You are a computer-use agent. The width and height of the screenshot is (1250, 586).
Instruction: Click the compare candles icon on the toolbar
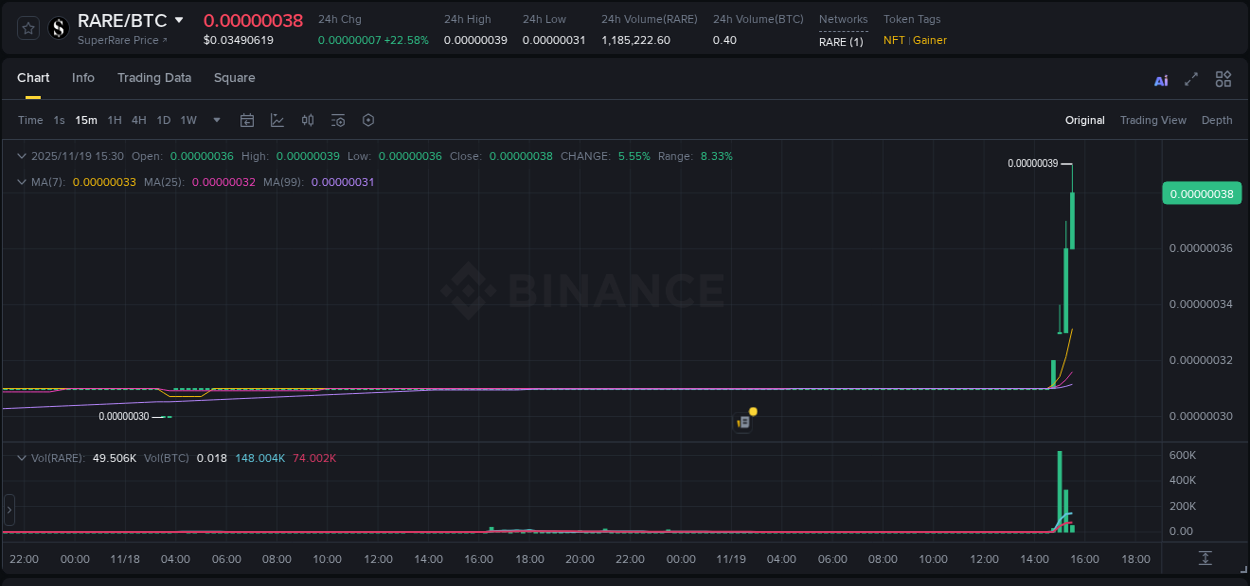tap(307, 119)
